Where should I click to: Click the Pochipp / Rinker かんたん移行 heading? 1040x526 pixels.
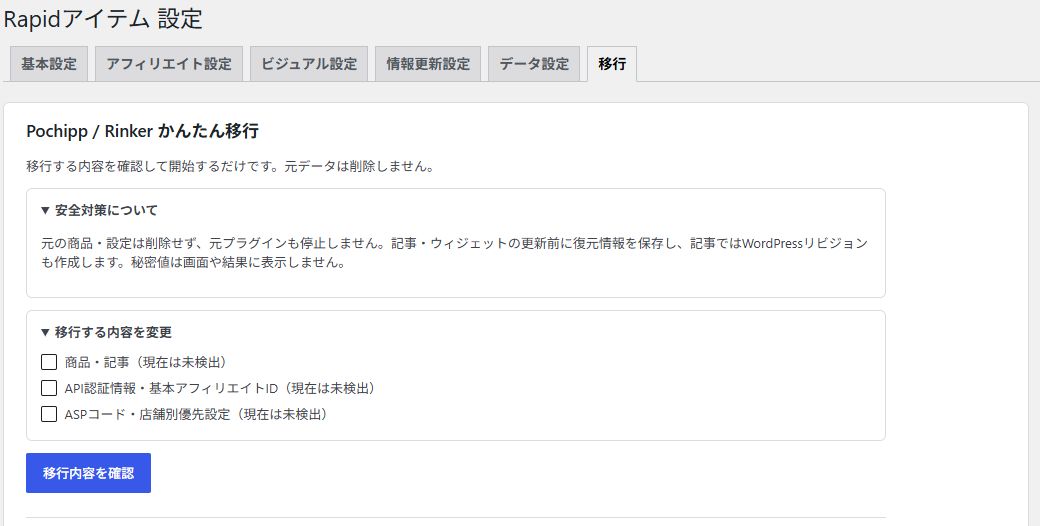143,131
